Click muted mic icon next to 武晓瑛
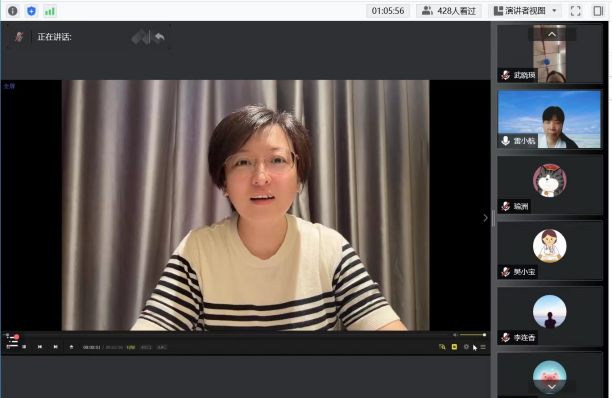612x398 pixels. pyautogui.click(x=505, y=75)
